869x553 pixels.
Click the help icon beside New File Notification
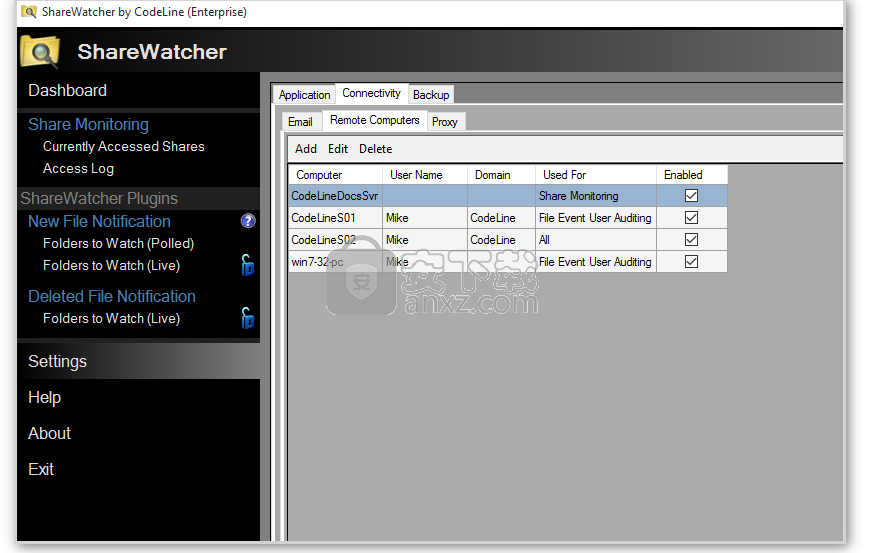point(248,221)
